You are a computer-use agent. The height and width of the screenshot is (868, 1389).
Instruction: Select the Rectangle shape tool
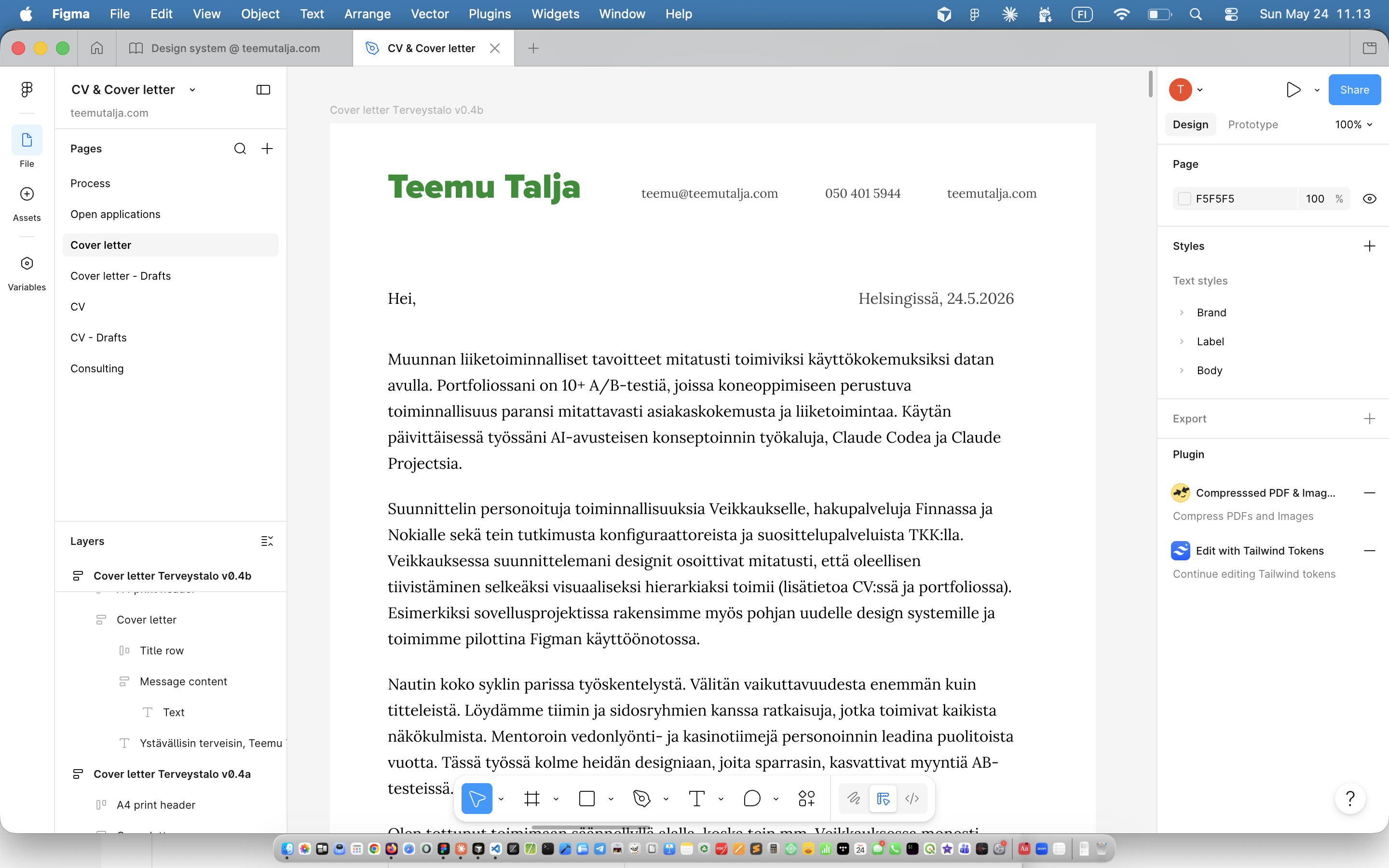pos(586,798)
